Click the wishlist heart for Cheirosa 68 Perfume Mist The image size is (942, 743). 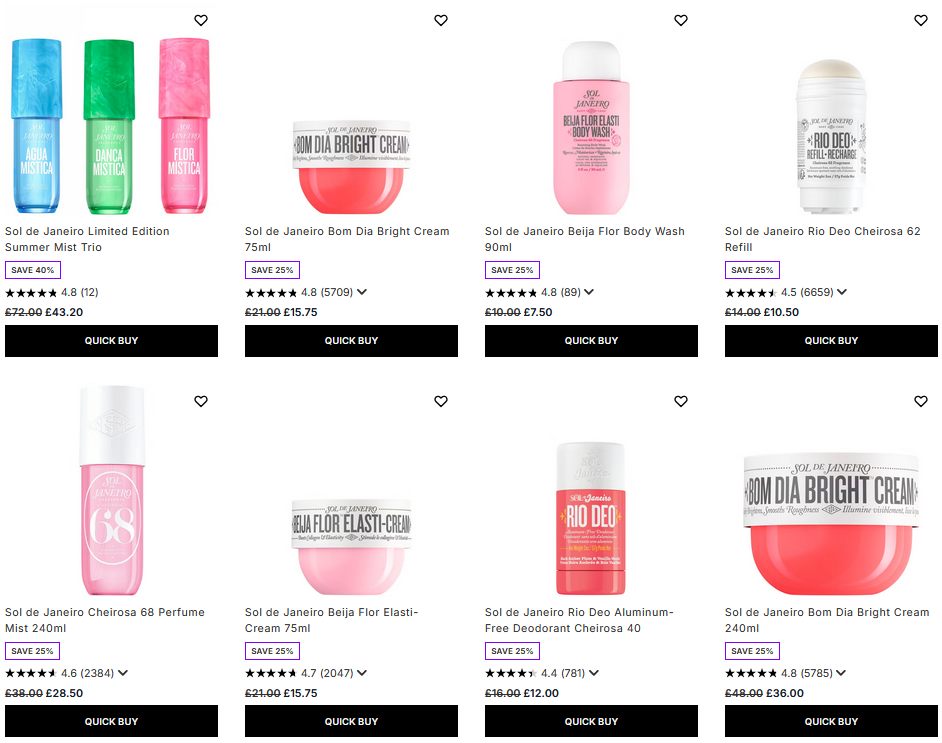[x=200, y=401]
